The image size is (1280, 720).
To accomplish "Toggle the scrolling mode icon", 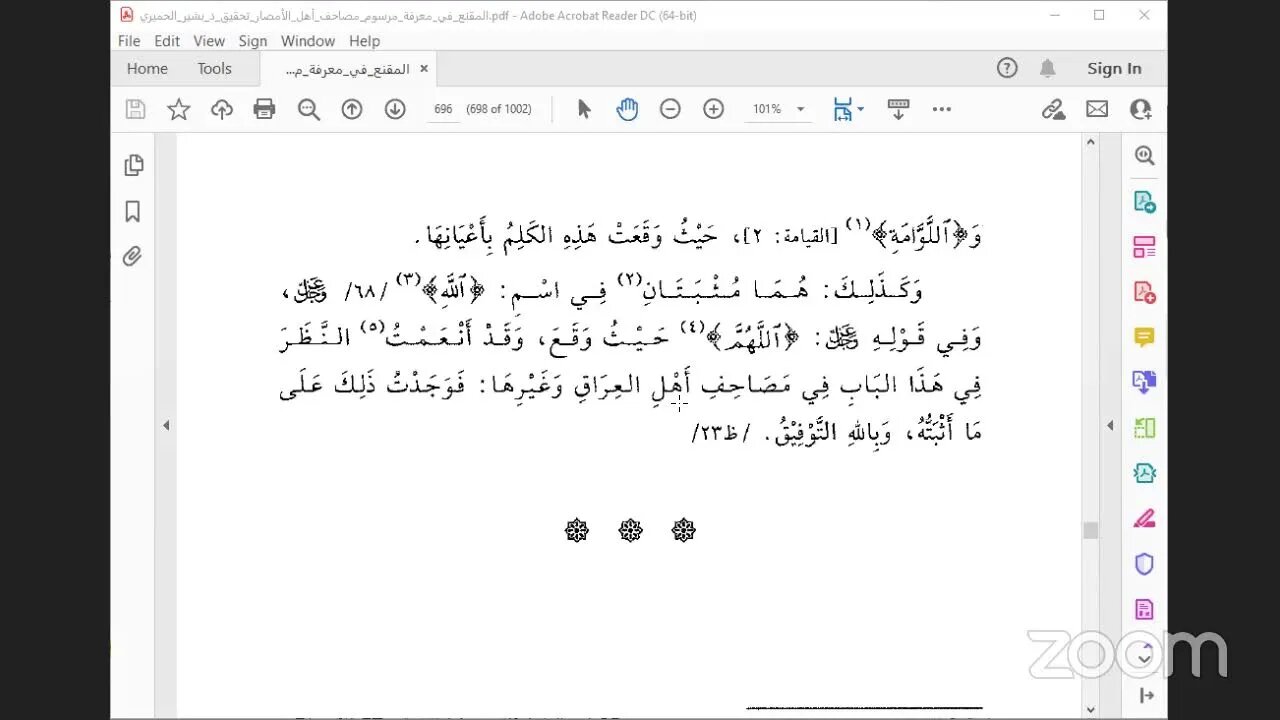I will (x=898, y=109).
